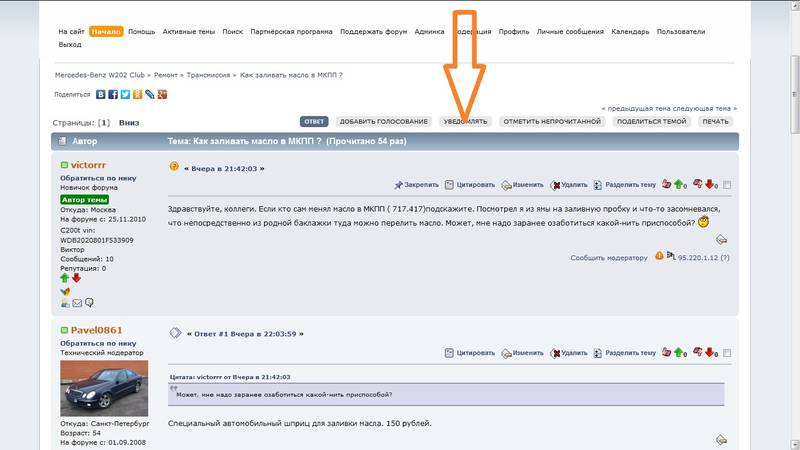
Task: Tick the checkbox on victorrr's post
Action: point(727,185)
